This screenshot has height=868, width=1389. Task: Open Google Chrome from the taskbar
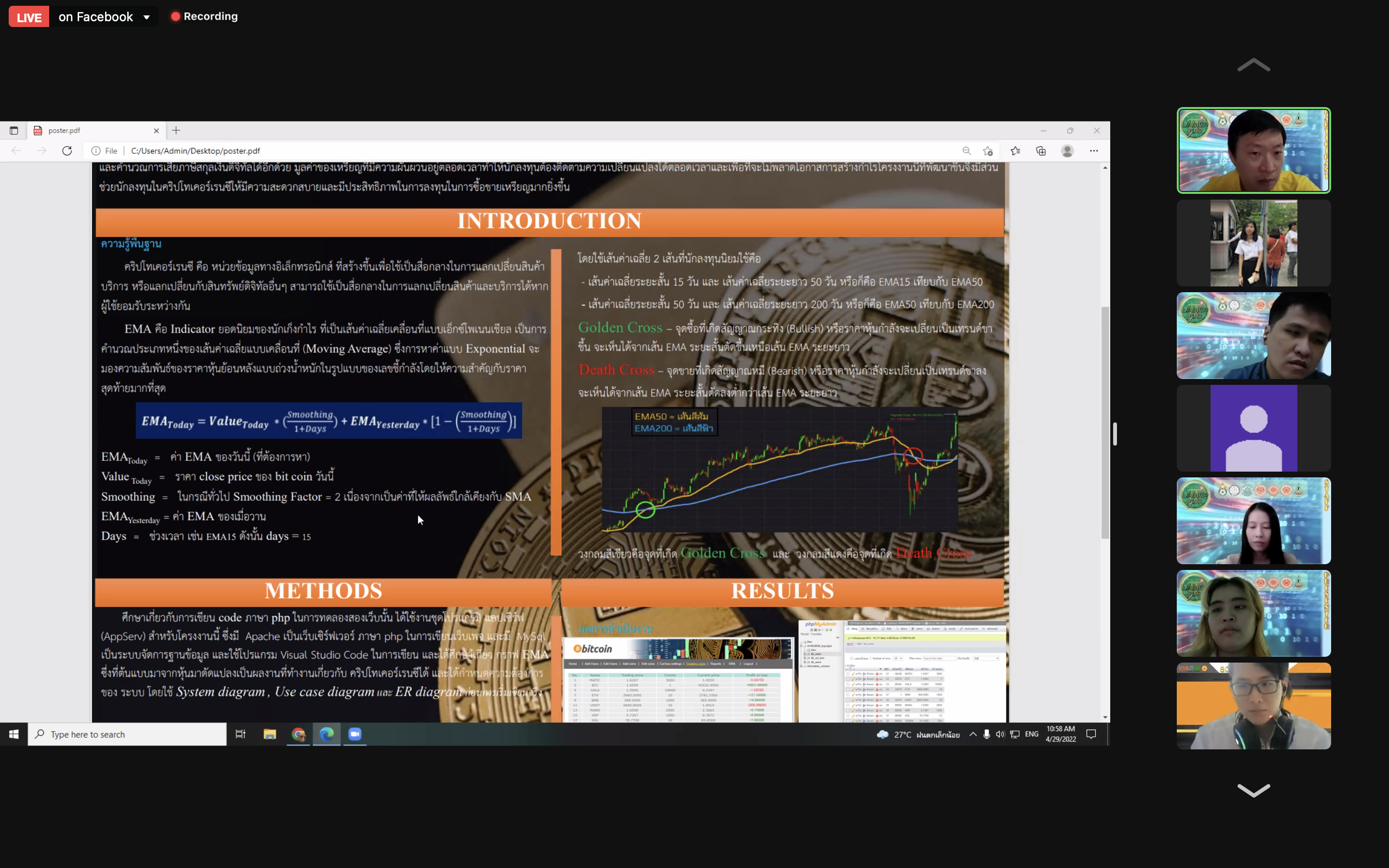[299, 734]
